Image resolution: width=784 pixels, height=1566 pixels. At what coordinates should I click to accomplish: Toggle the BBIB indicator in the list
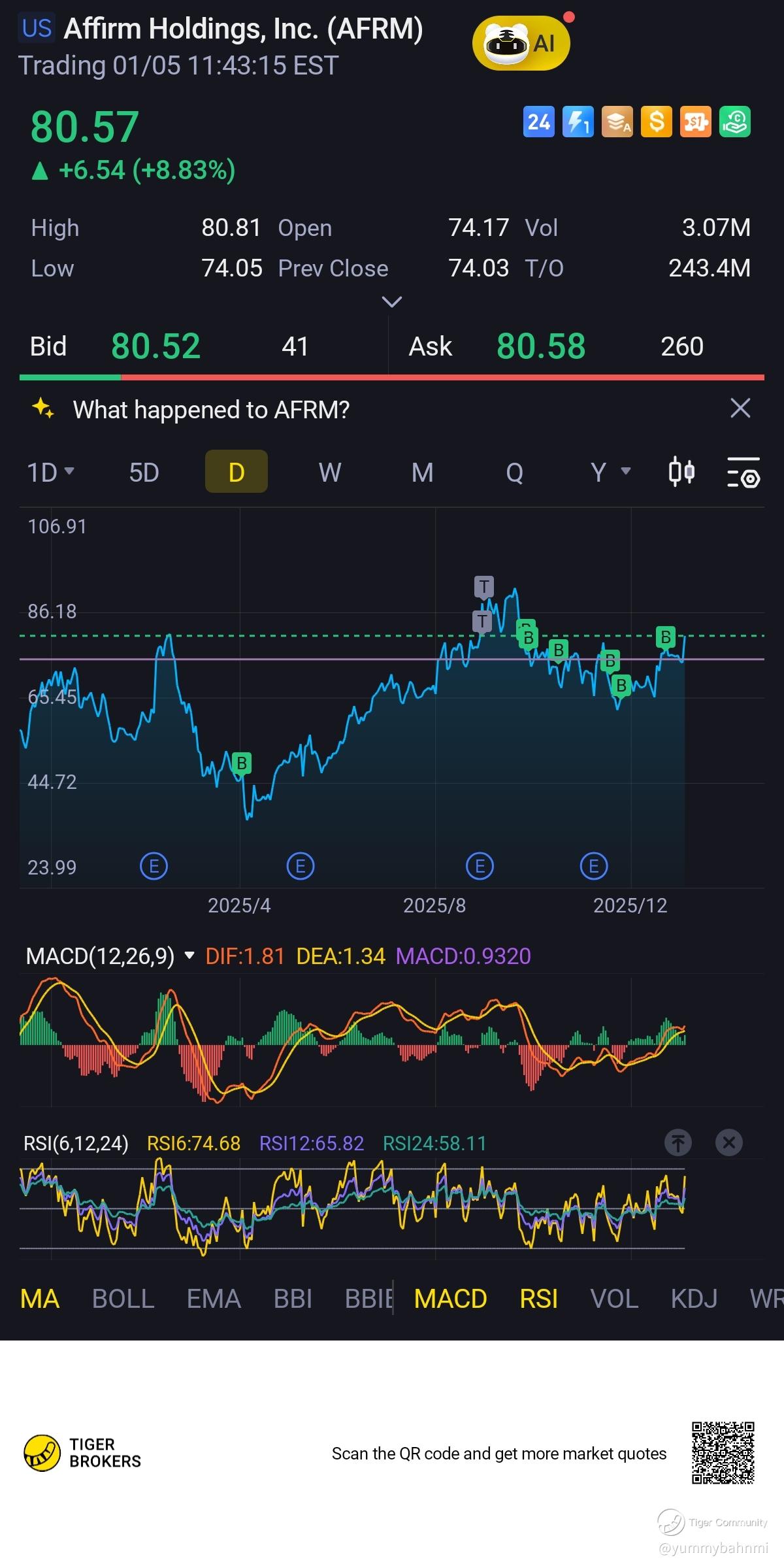[x=368, y=1299]
